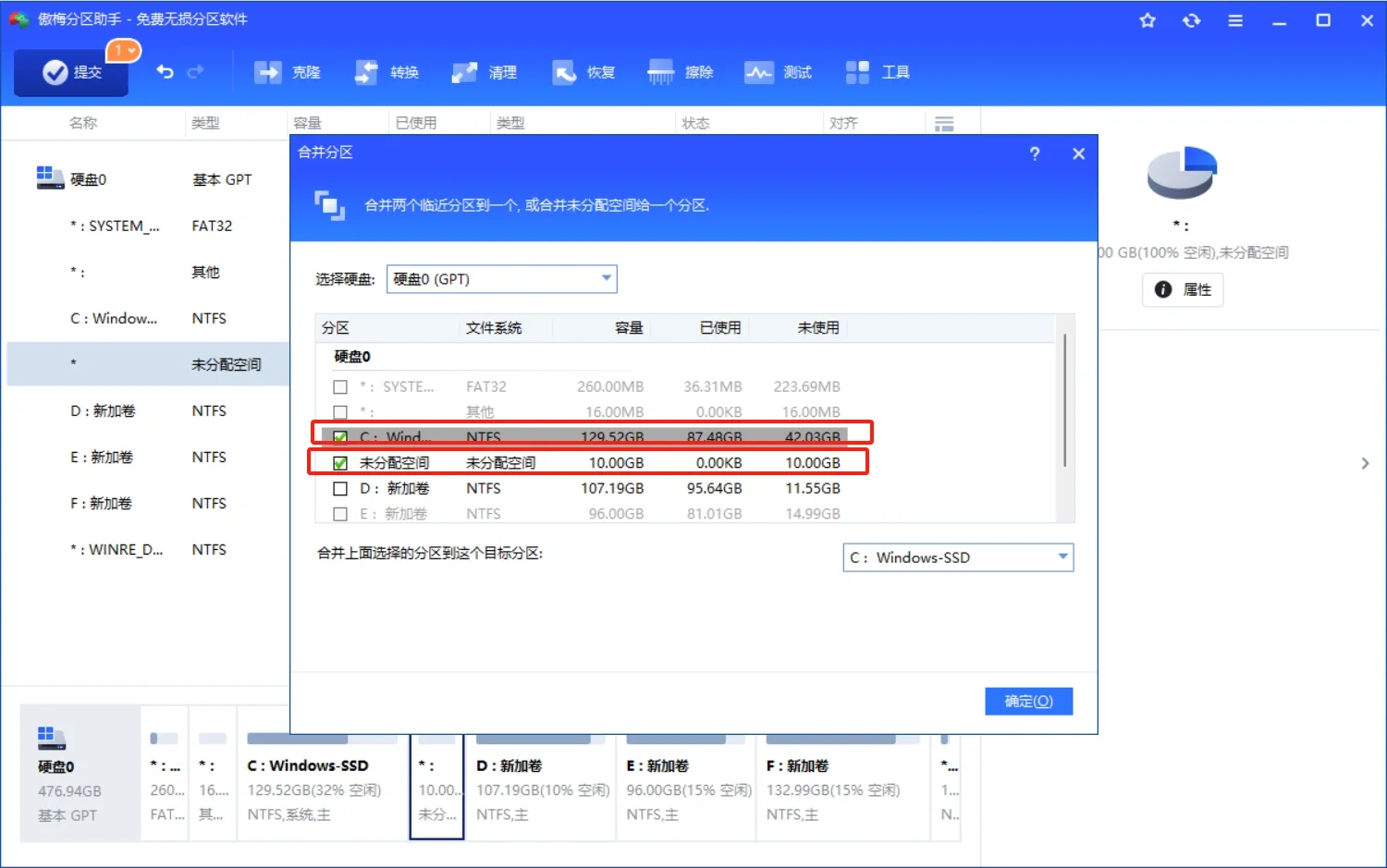The height and width of the screenshot is (868, 1387).
Task: Click the column settings icon in header
Action: 944,123
